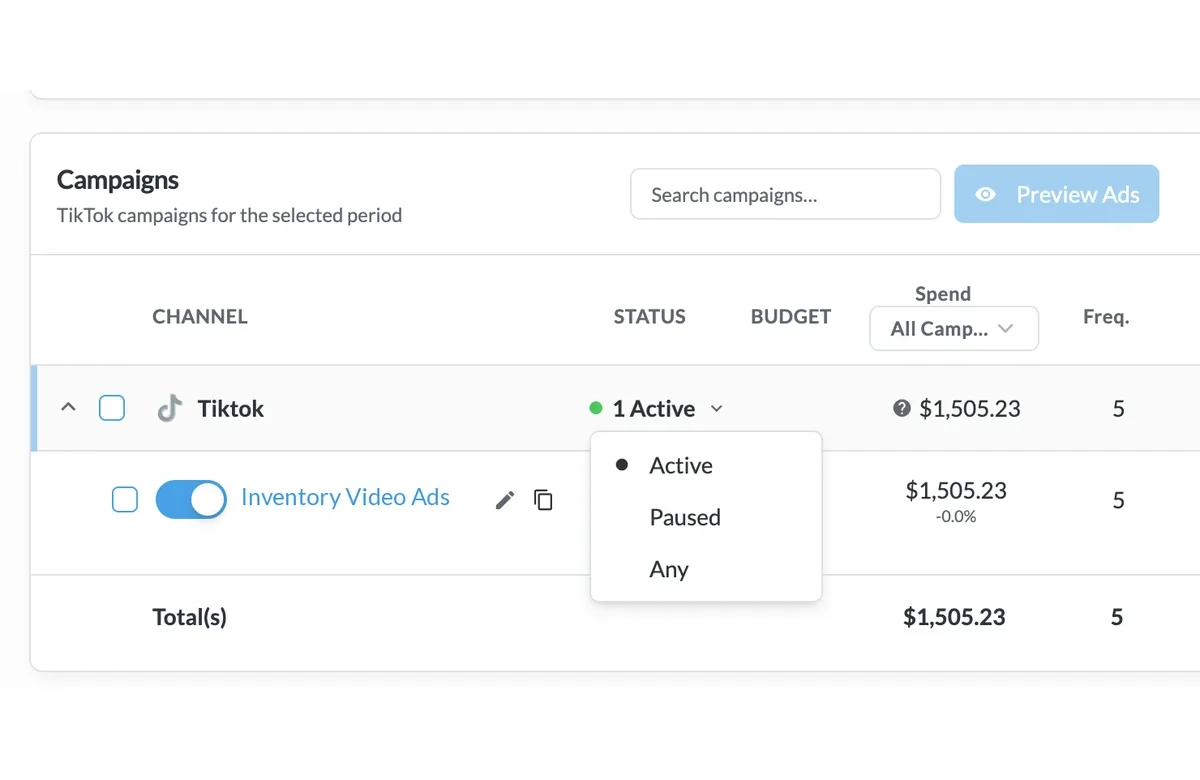Click the Spend column label
The height and width of the screenshot is (780, 1200).
pos(943,293)
